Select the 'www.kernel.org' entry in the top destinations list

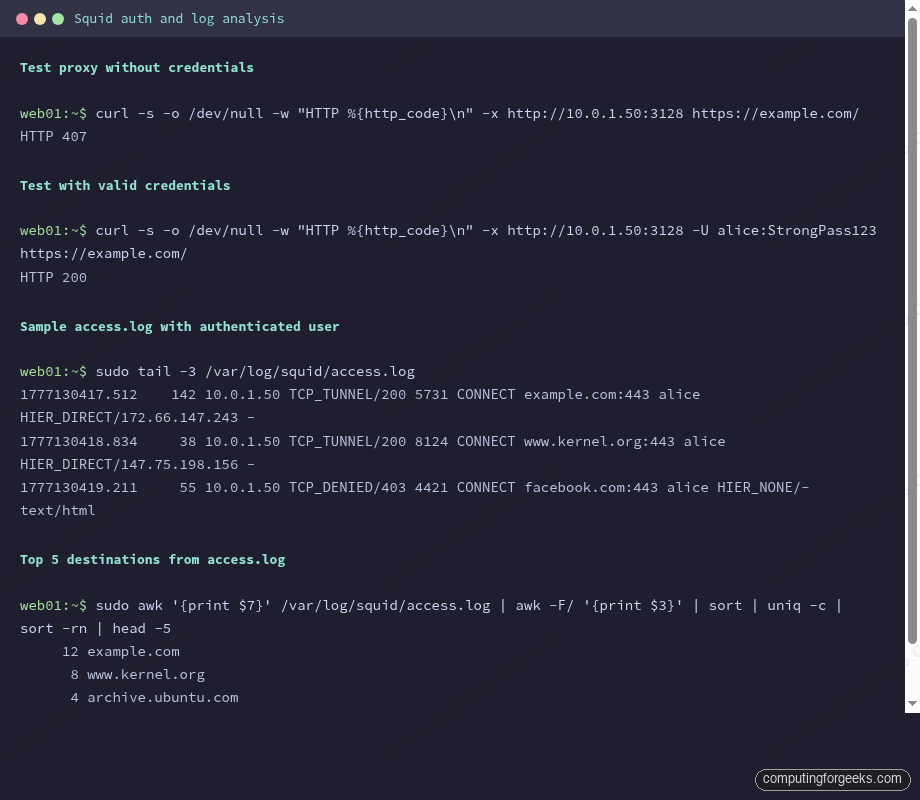[x=145, y=674]
